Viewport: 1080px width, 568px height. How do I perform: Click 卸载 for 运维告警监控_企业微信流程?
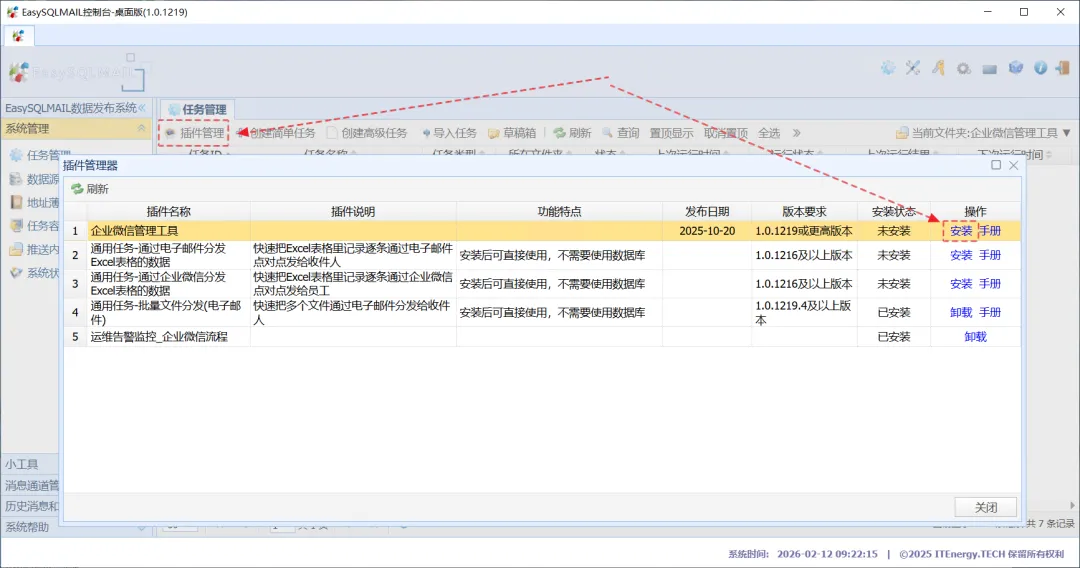pyautogui.click(x=975, y=337)
